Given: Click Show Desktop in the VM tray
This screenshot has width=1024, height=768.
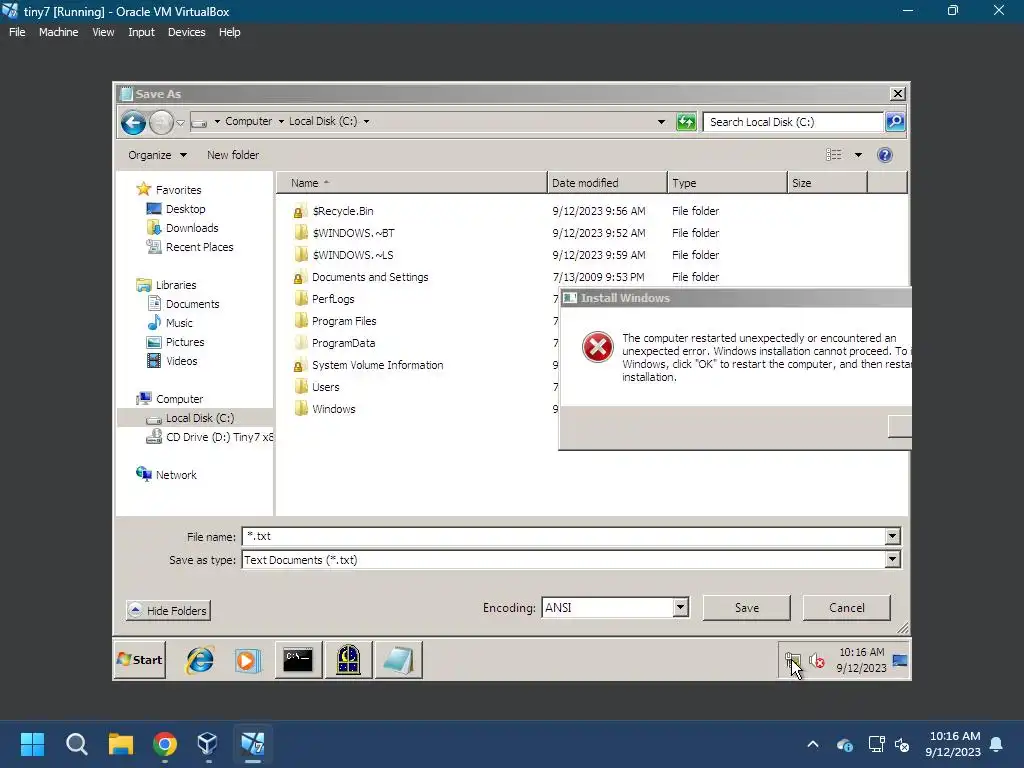Looking at the screenshot, I should point(900,660).
